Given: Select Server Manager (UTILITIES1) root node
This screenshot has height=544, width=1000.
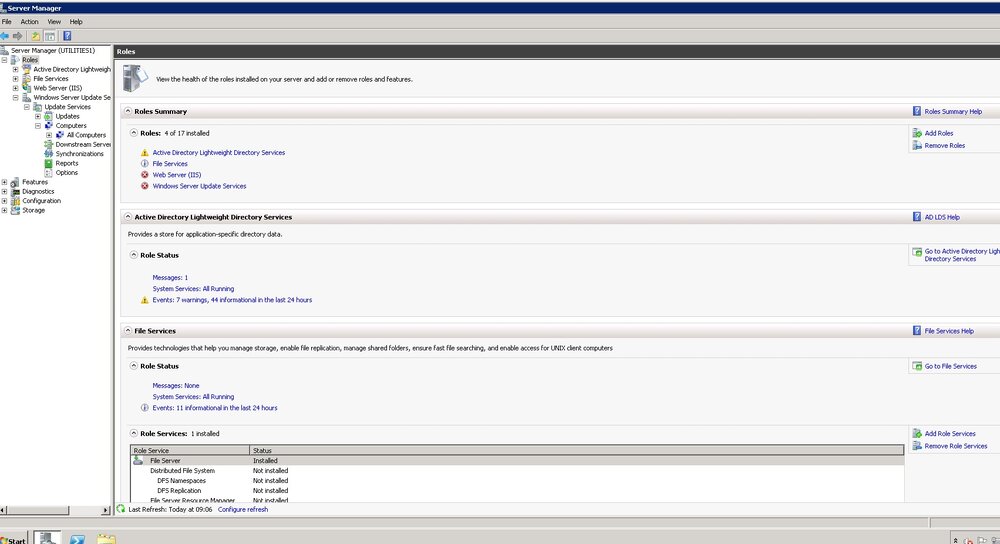Looking at the screenshot, I should [x=53, y=50].
